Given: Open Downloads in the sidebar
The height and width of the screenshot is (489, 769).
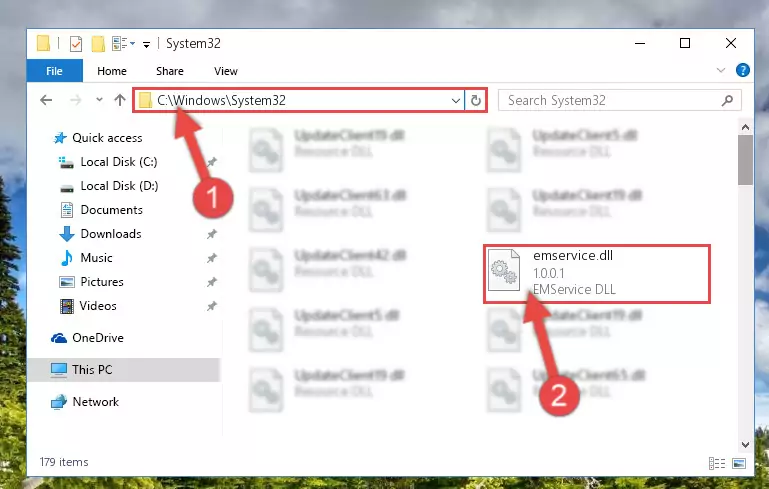Looking at the screenshot, I should [x=111, y=234].
